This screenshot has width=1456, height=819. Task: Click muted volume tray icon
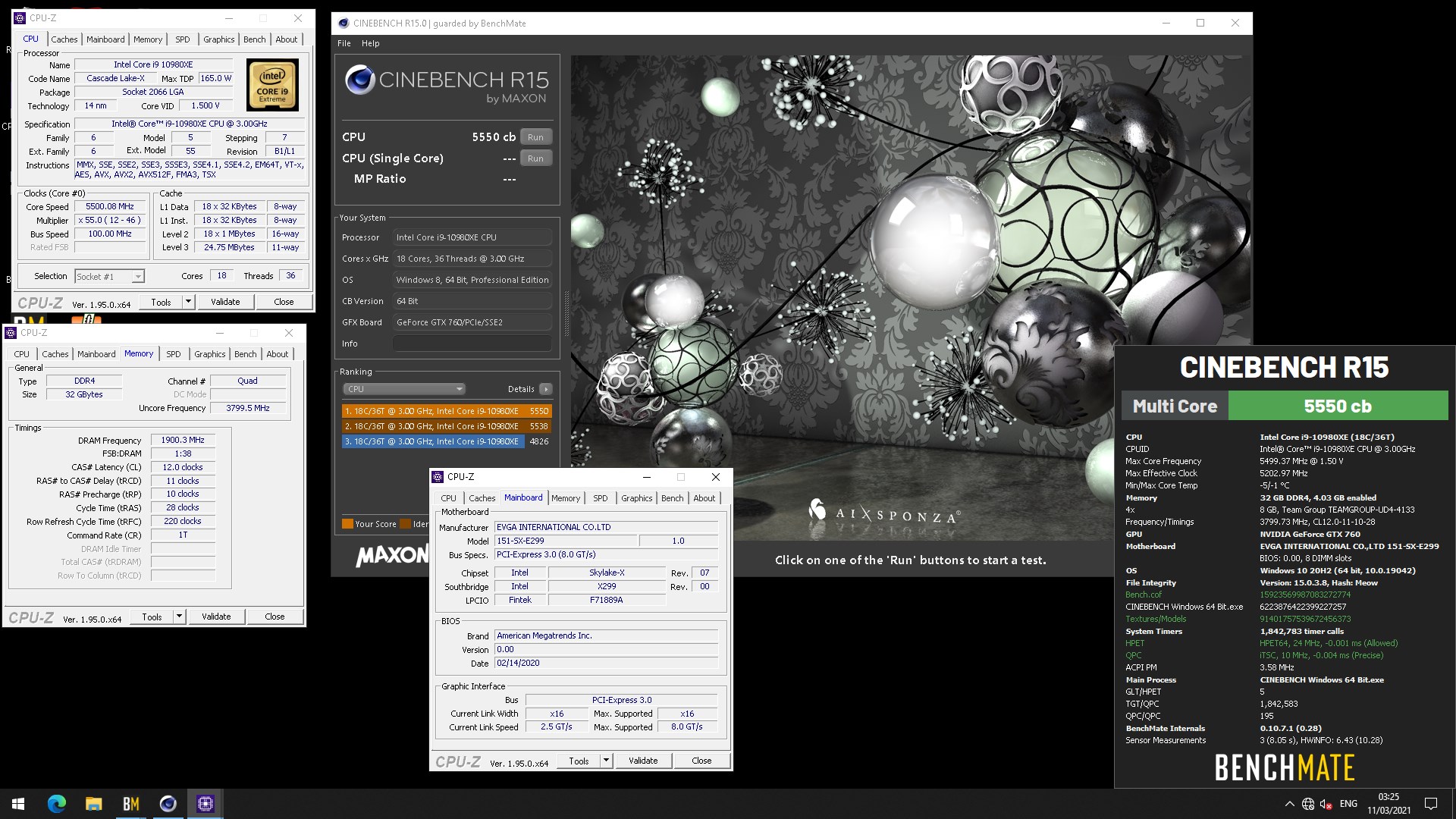[1326, 804]
